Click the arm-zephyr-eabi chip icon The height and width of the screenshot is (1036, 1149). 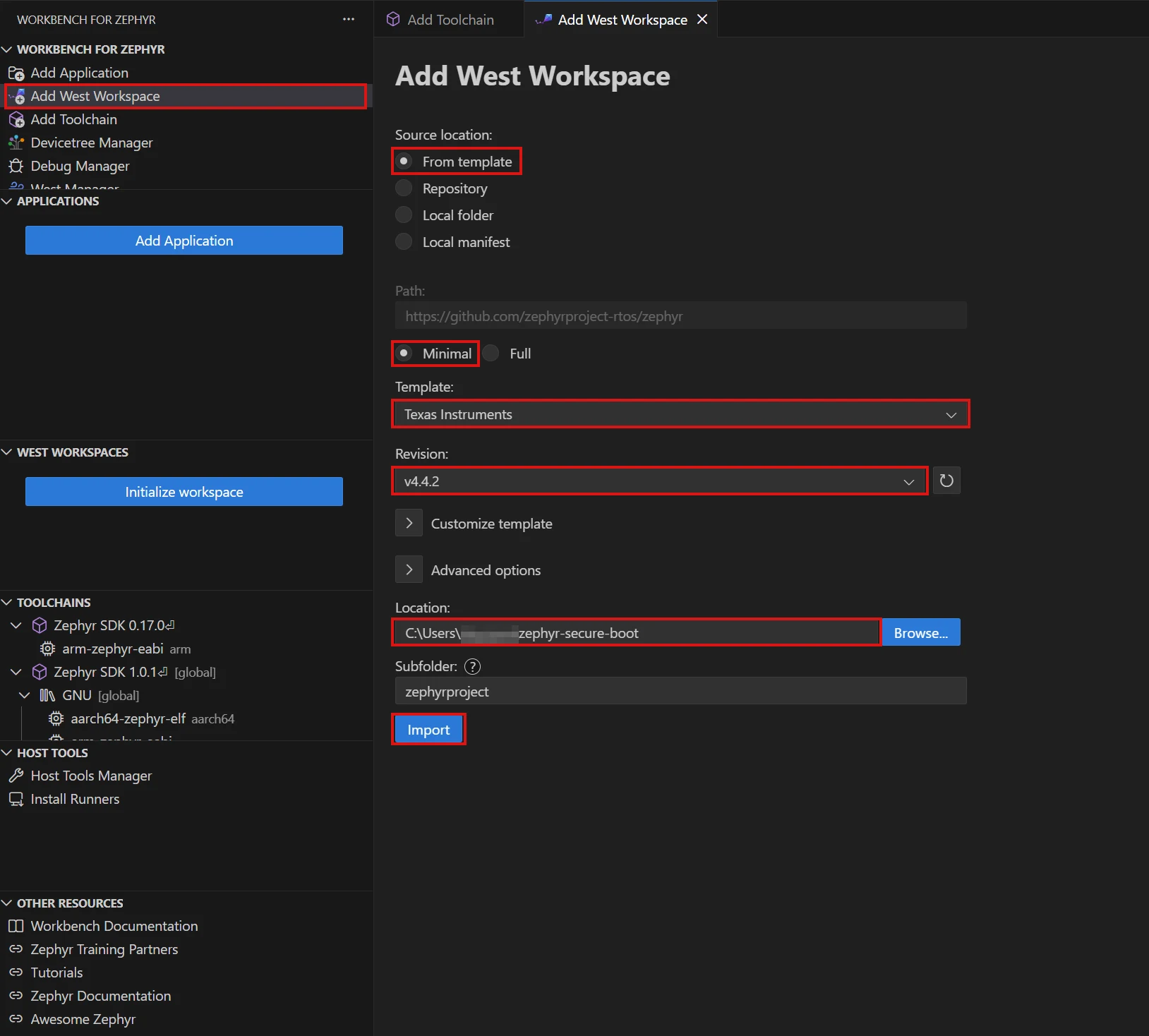[x=48, y=649]
